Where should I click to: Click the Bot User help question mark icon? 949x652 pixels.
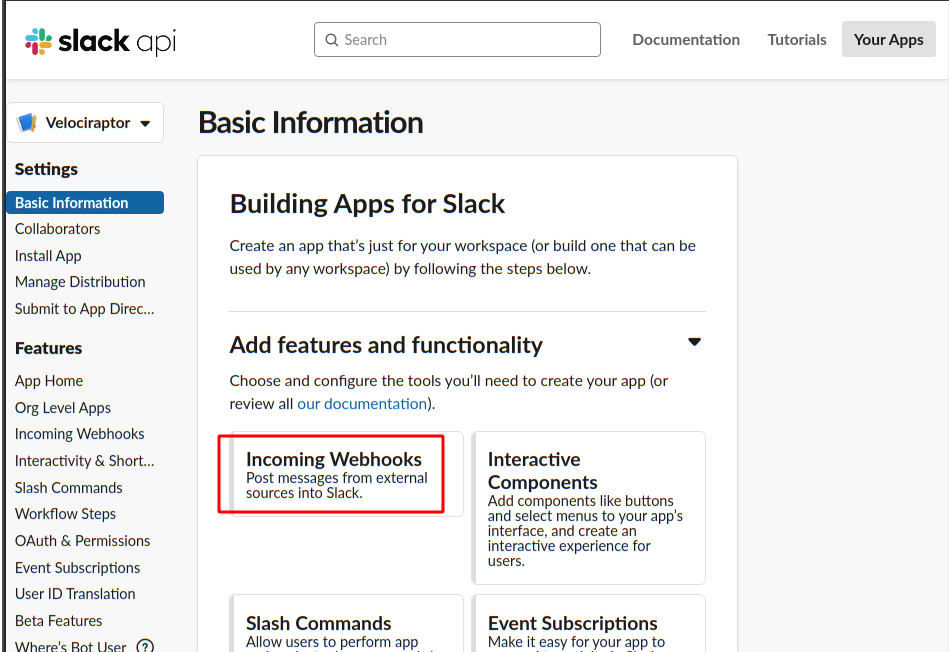145,646
